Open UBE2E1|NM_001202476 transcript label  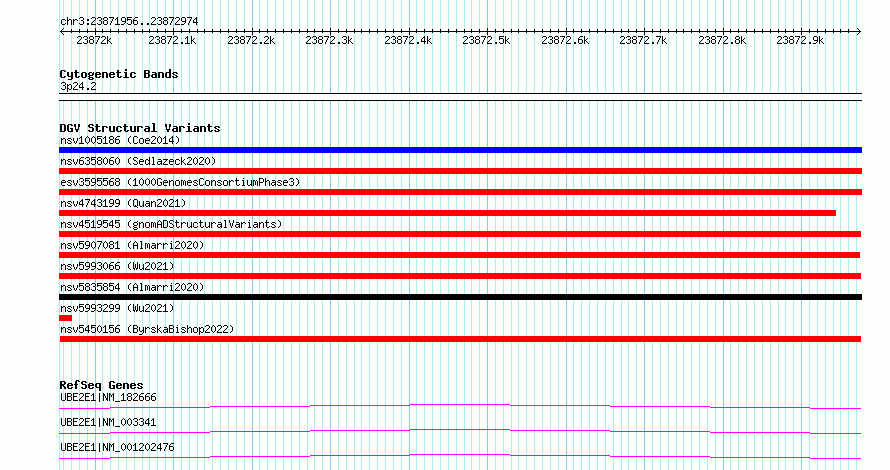click(x=117, y=447)
